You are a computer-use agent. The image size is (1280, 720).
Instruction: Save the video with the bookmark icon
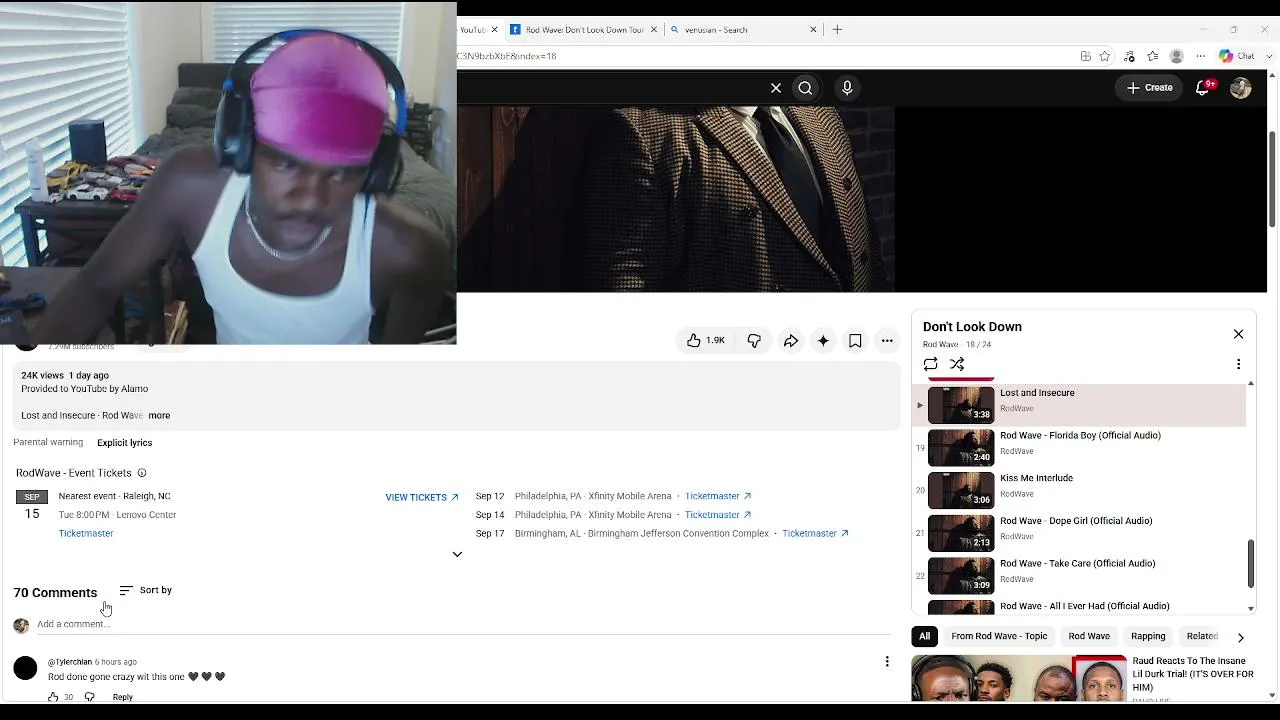(x=855, y=341)
